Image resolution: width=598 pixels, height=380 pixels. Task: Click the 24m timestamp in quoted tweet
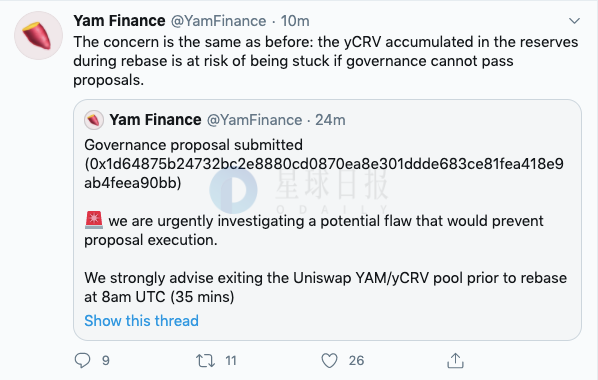click(330, 120)
